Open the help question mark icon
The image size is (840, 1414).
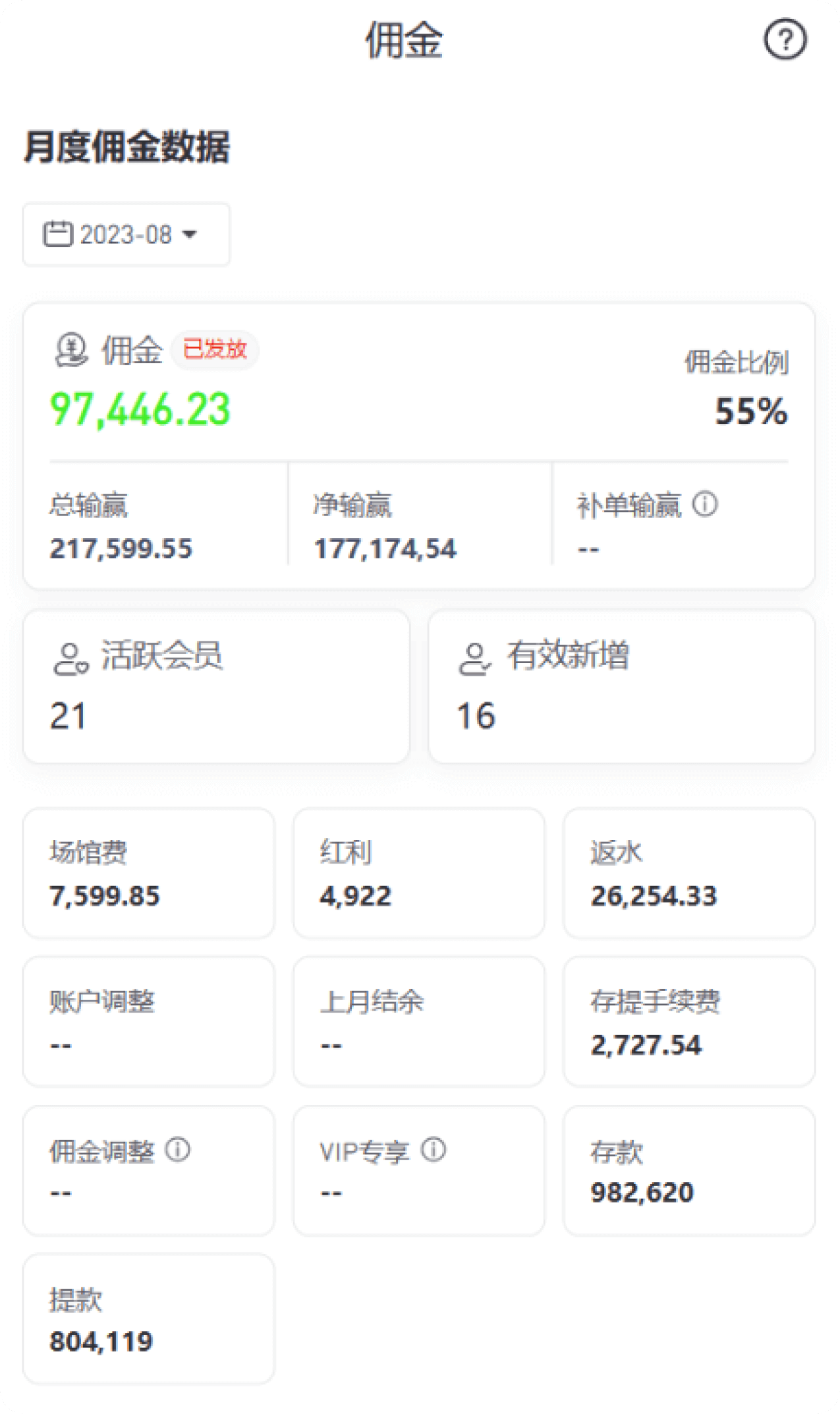pyautogui.click(x=785, y=40)
